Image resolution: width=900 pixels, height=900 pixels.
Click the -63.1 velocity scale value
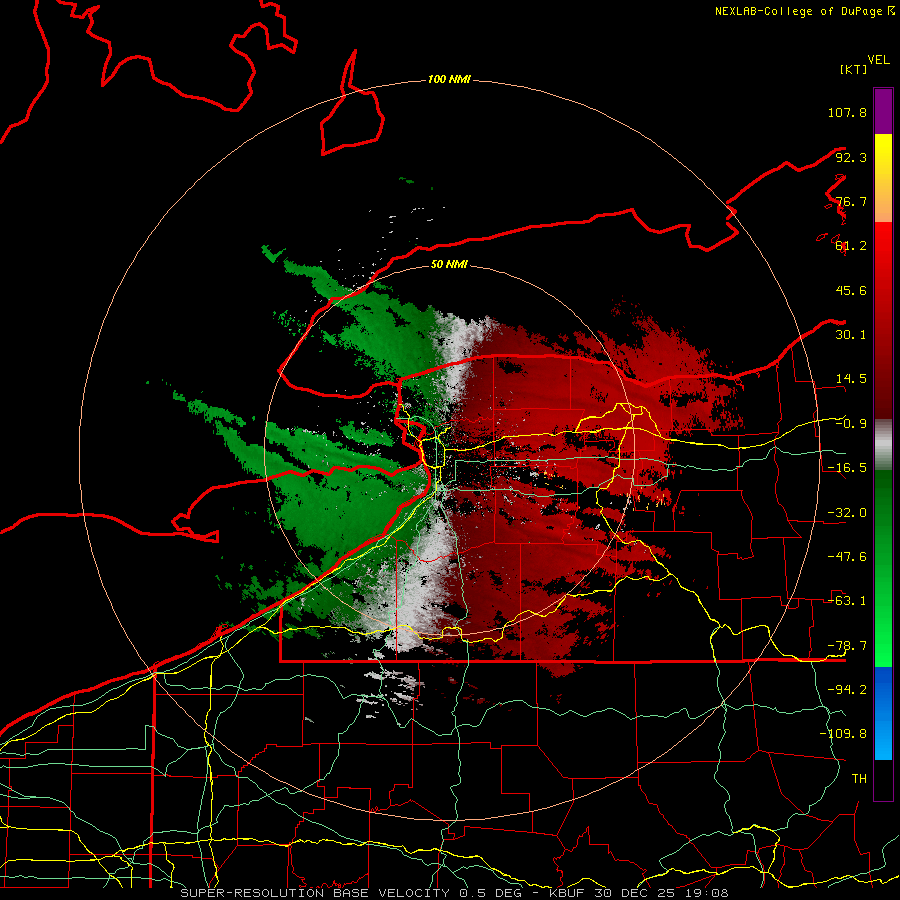[847, 601]
